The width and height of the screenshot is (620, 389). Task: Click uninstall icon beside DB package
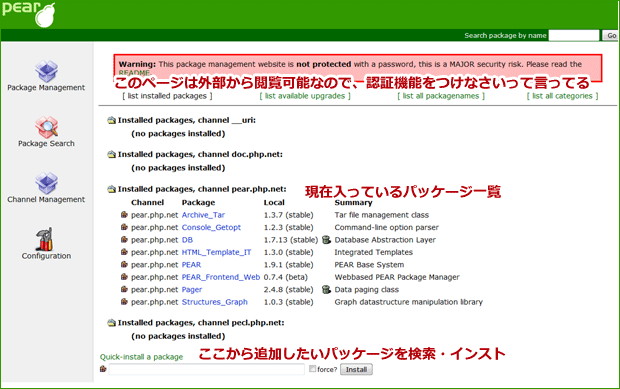point(124,240)
